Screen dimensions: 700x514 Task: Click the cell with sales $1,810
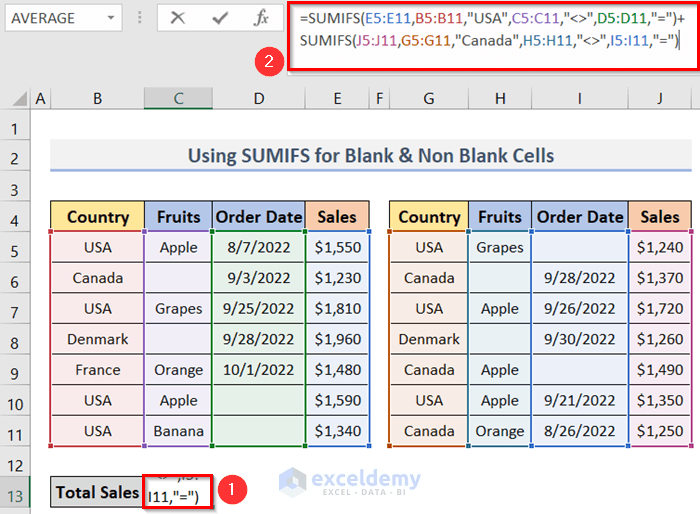point(338,308)
